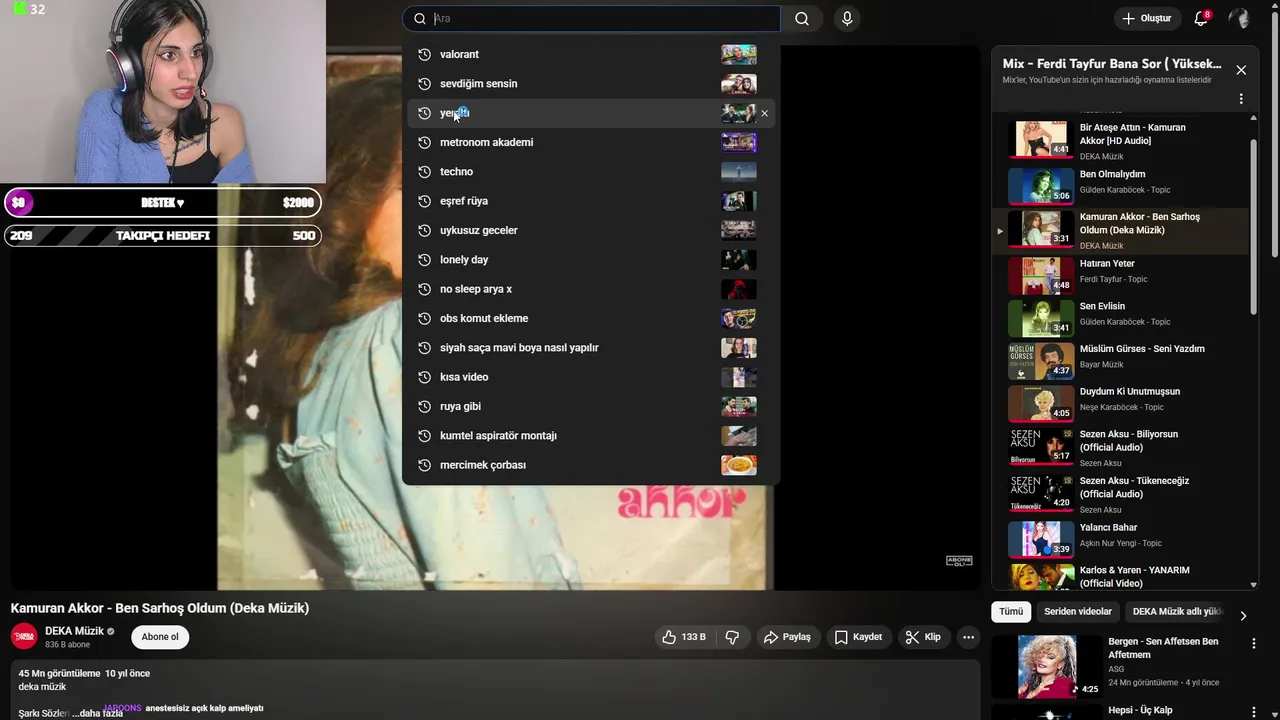The width and height of the screenshot is (1280, 720).
Task: Select 'uykusuz geceler' search suggestion
Action: 591,230
